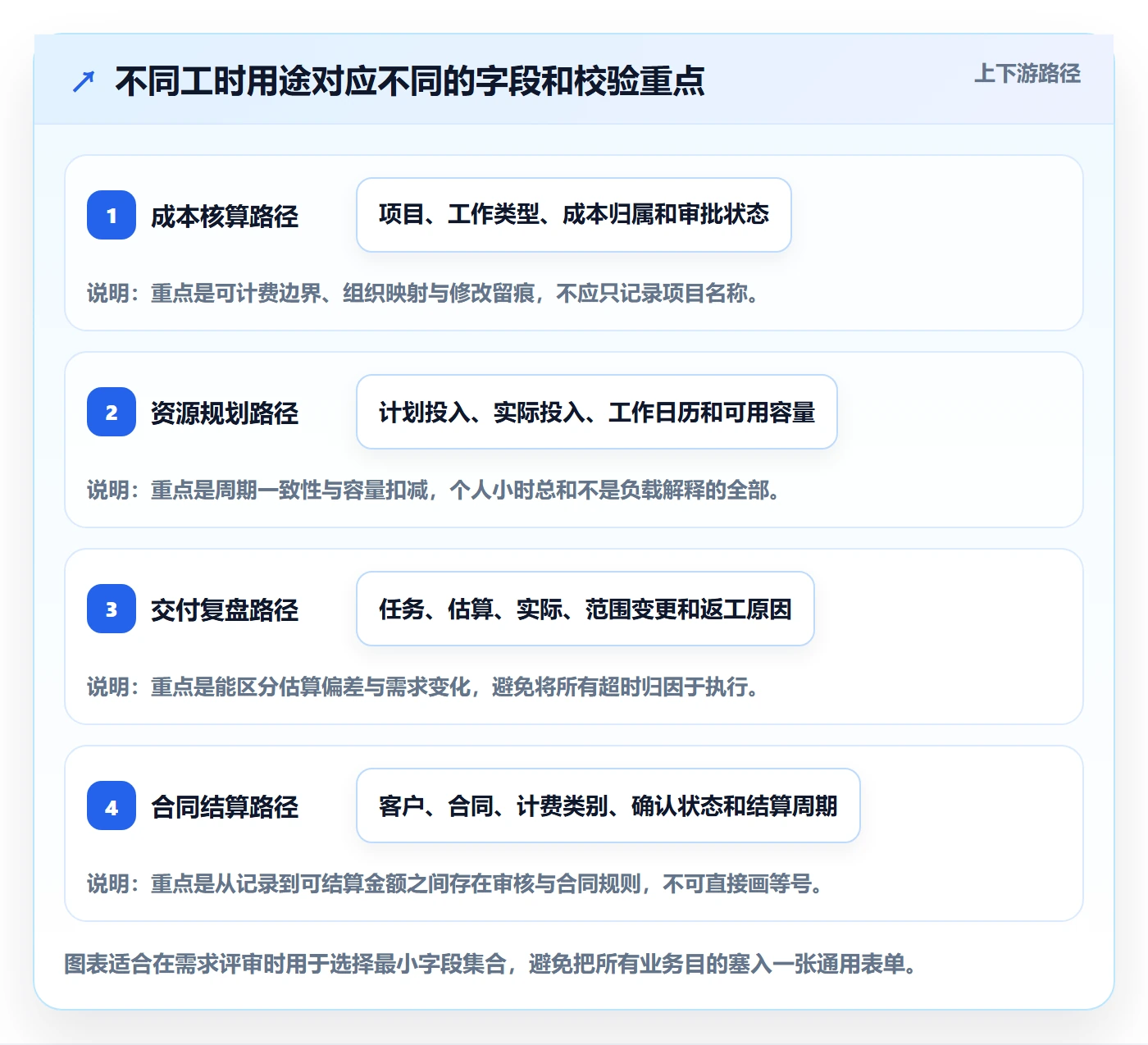Select the 交付复盘路径 row title
This screenshot has height=1045, width=1148.
[225, 610]
